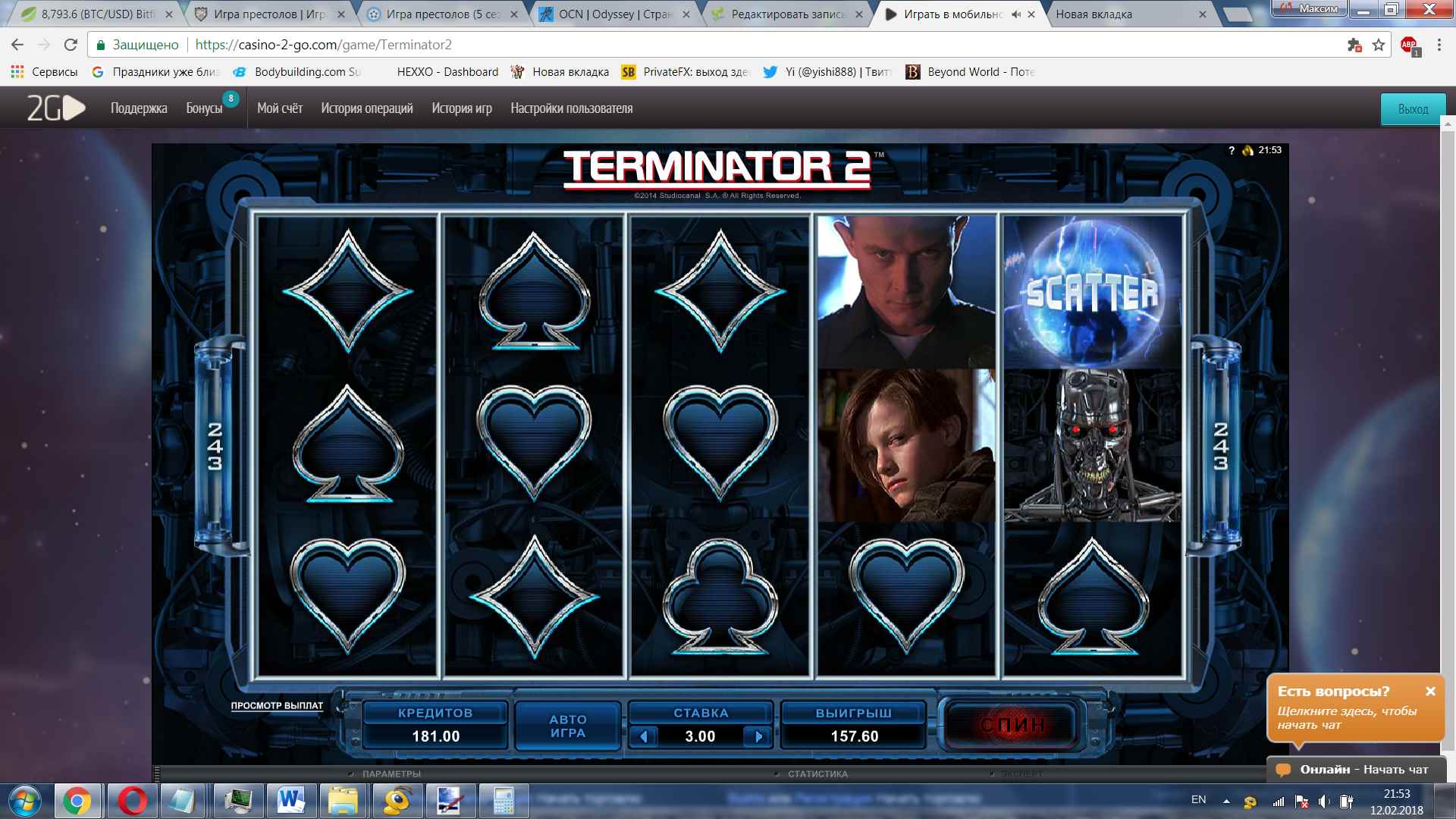Bookmark this page with the star

1379,45
